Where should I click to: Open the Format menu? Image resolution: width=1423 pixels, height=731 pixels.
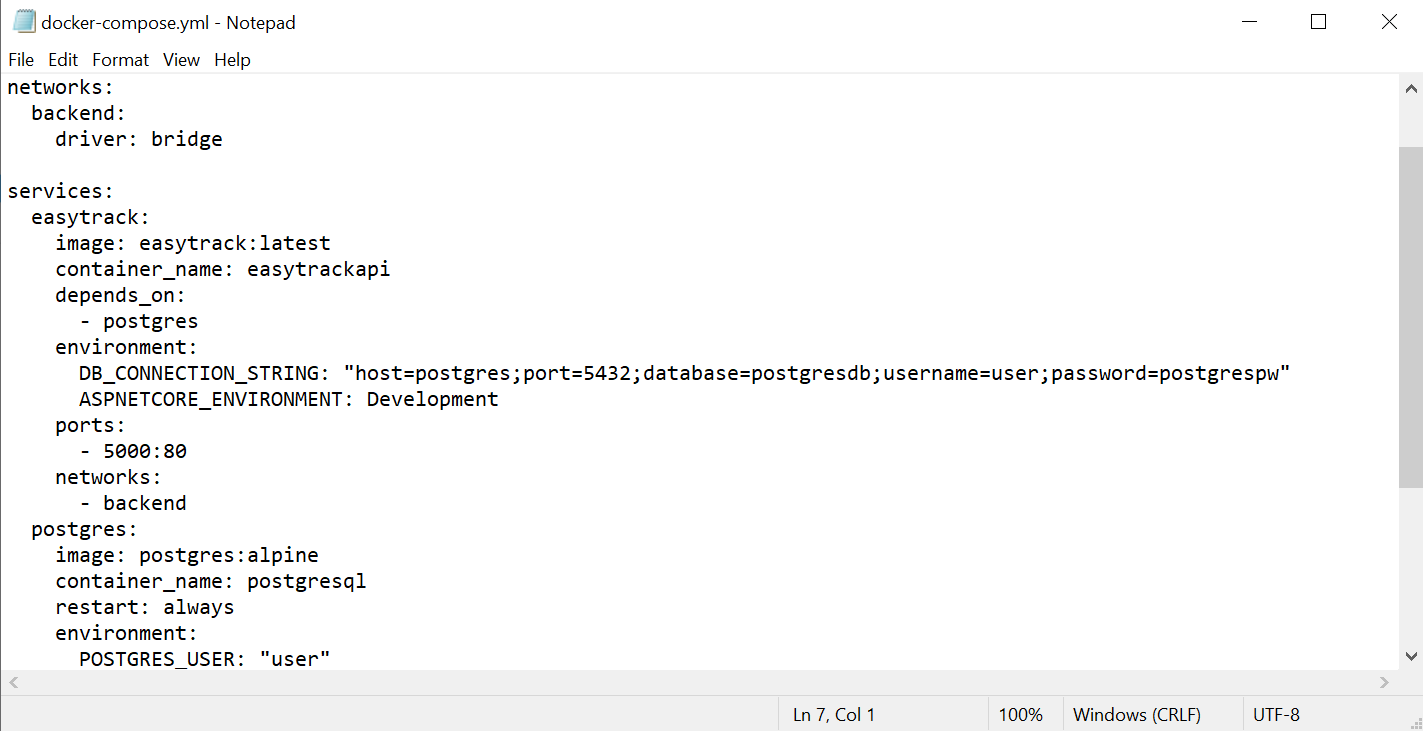click(120, 60)
